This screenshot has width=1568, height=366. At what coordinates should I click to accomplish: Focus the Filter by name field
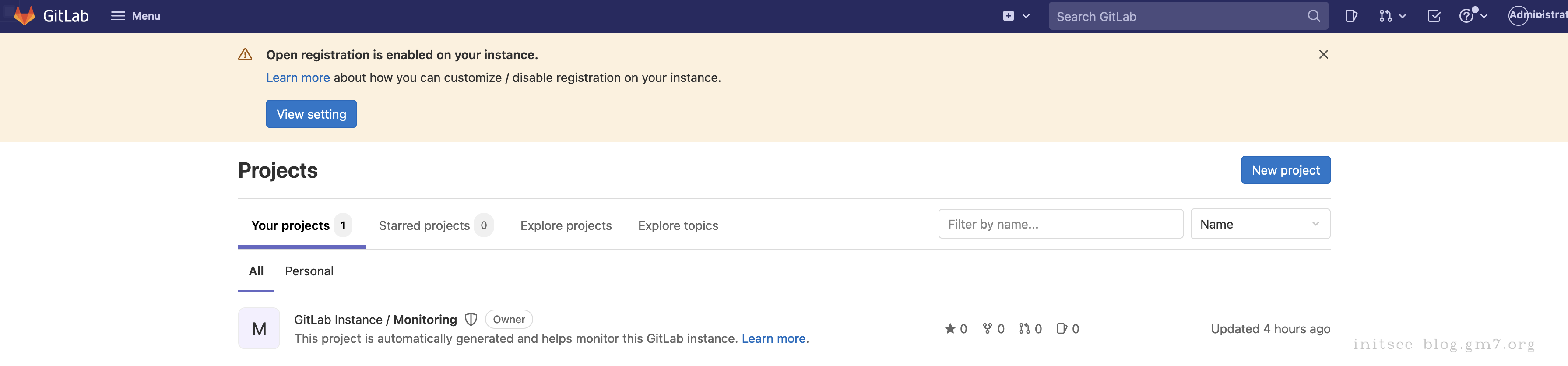[1060, 224]
